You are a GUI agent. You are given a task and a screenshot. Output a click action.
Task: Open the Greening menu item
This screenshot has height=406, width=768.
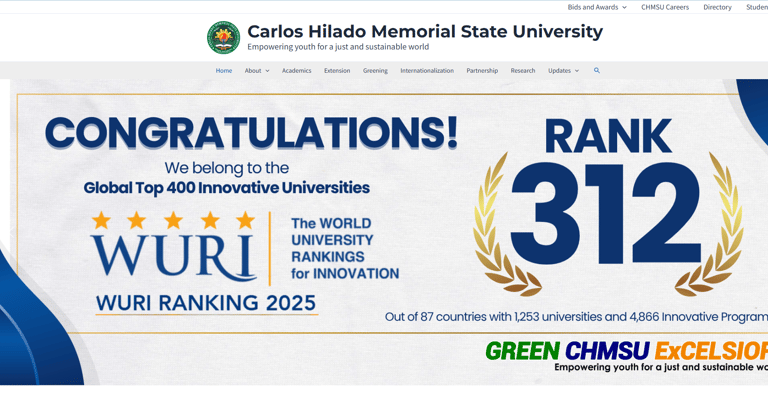click(x=375, y=71)
